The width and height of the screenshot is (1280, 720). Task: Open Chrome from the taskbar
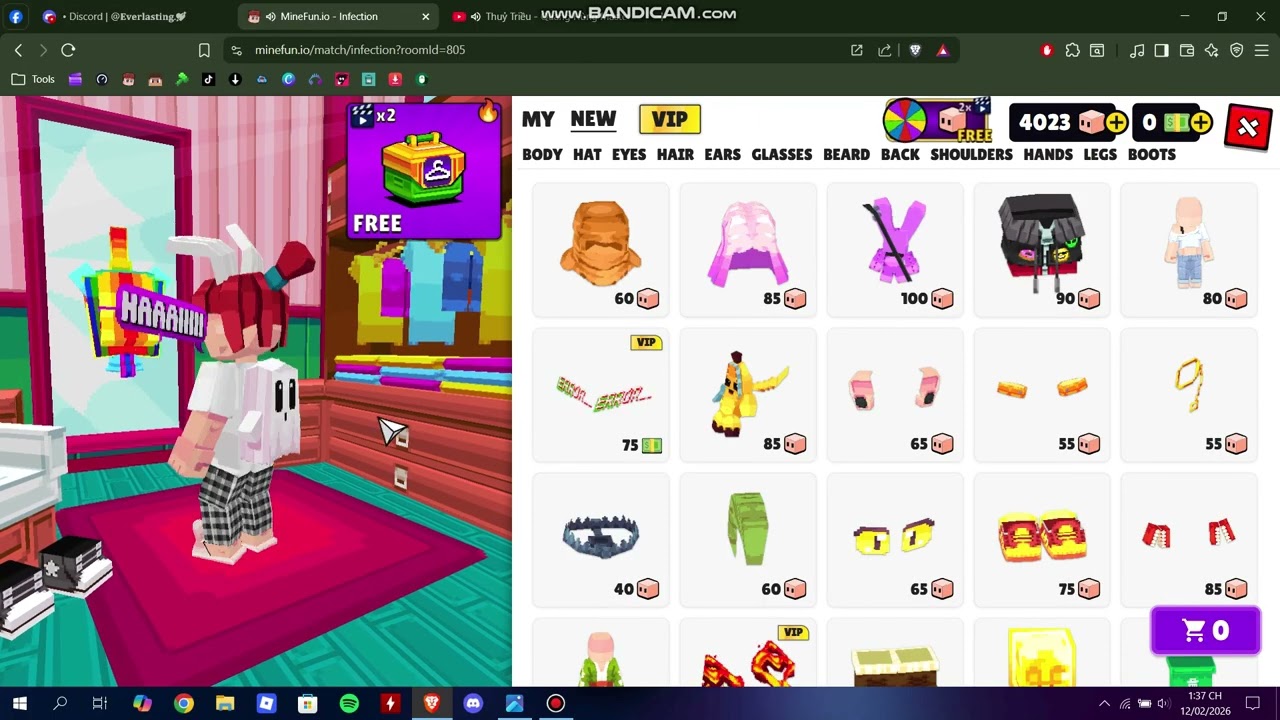pyautogui.click(x=184, y=704)
